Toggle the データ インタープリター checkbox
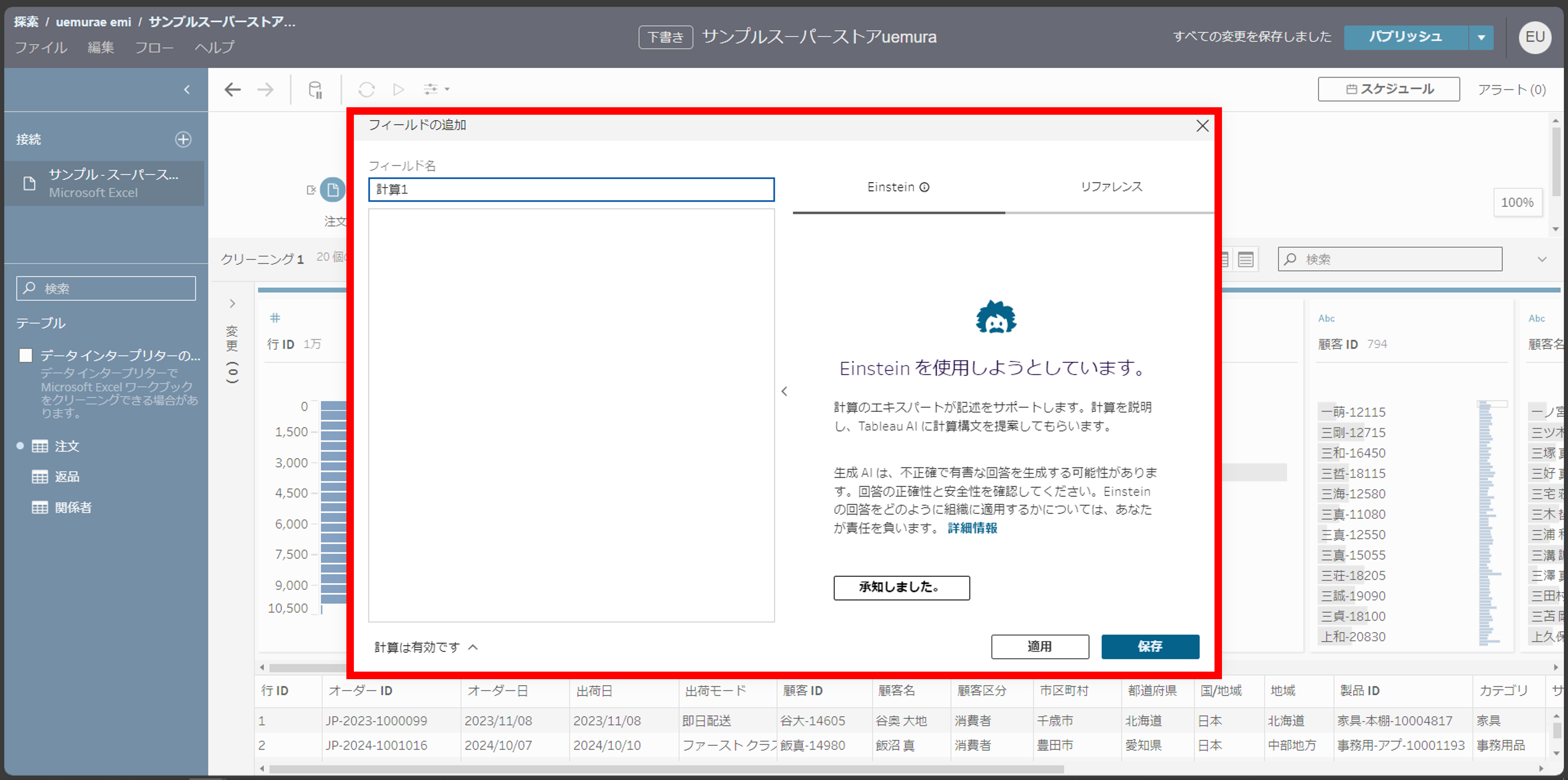This screenshot has width=1568, height=780. tap(26, 355)
